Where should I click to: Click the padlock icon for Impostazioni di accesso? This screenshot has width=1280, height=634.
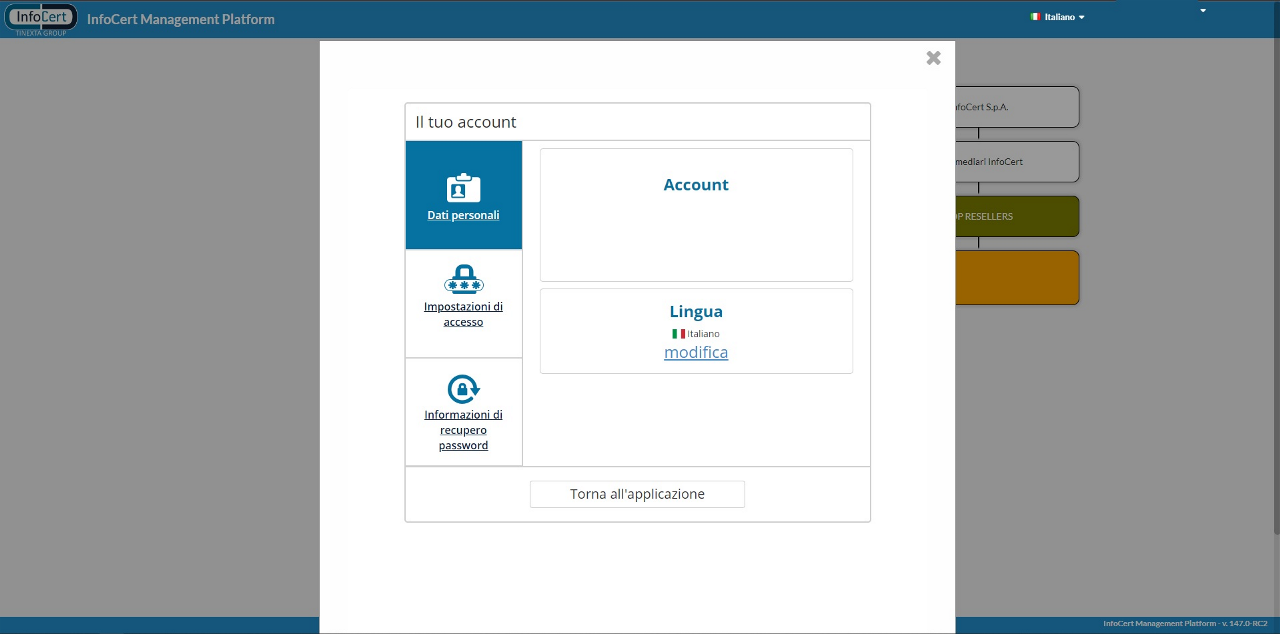click(x=463, y=279)
